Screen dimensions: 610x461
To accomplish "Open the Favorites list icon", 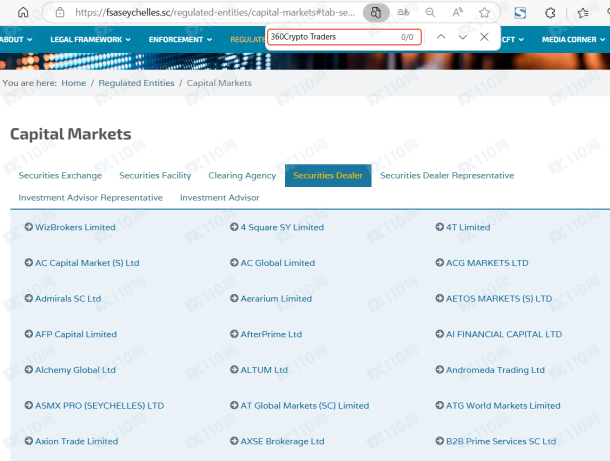I will [x=583, y=13].
